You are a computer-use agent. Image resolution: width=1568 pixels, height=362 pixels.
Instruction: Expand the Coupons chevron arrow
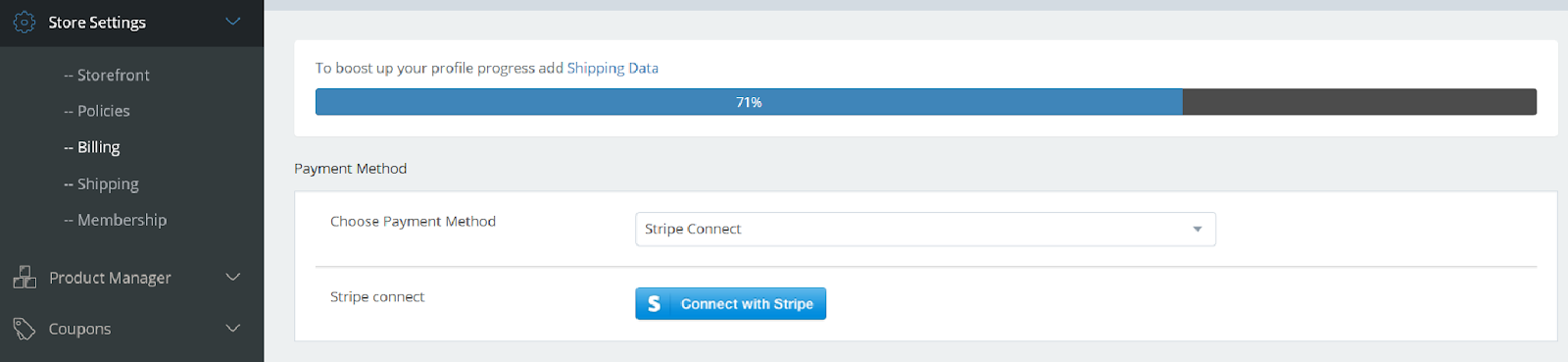[233, 328]
